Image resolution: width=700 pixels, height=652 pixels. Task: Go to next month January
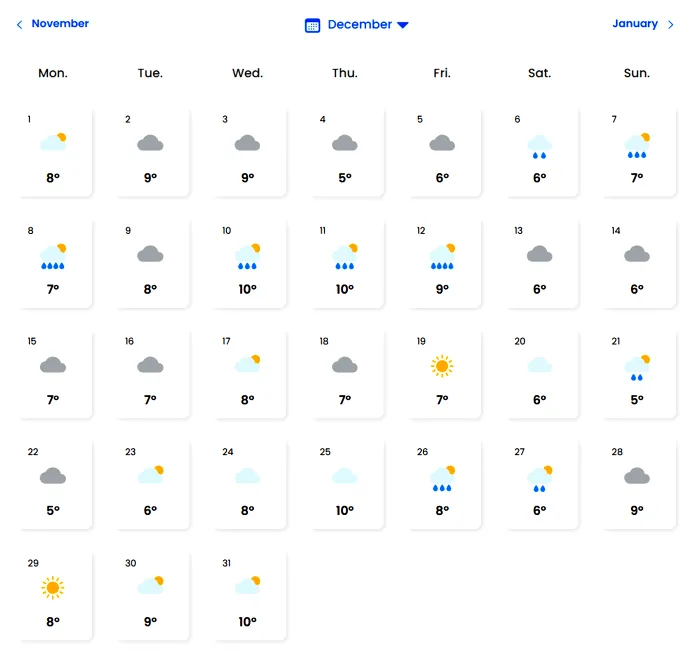click(x=635, y=24)
